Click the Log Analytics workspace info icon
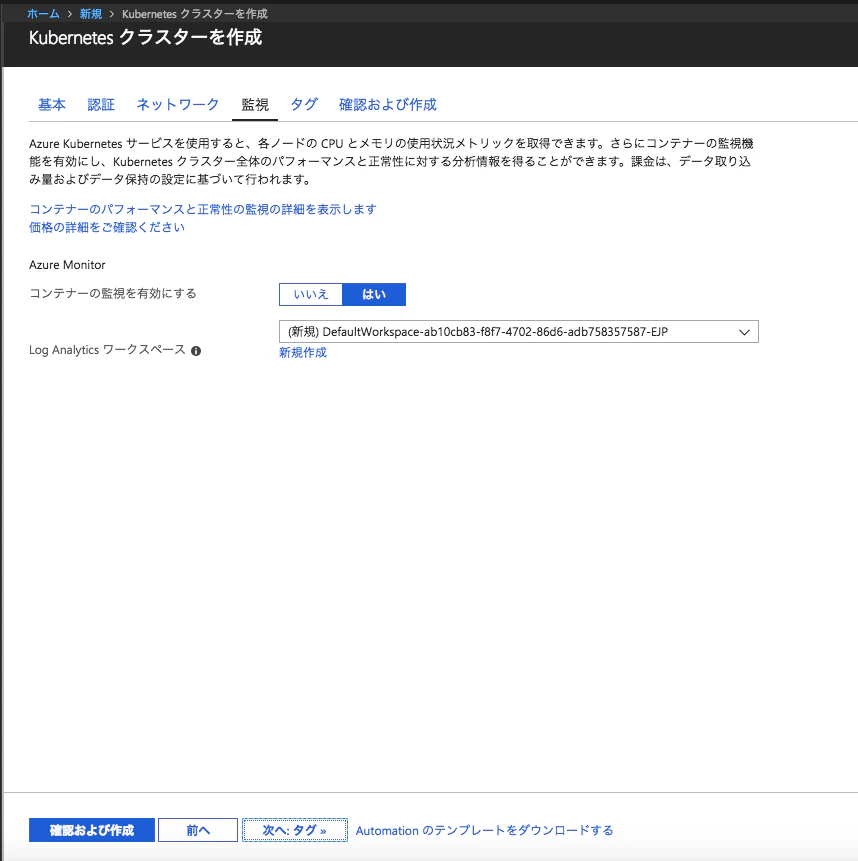Screen dimensions: 858x861 point(196,351)
